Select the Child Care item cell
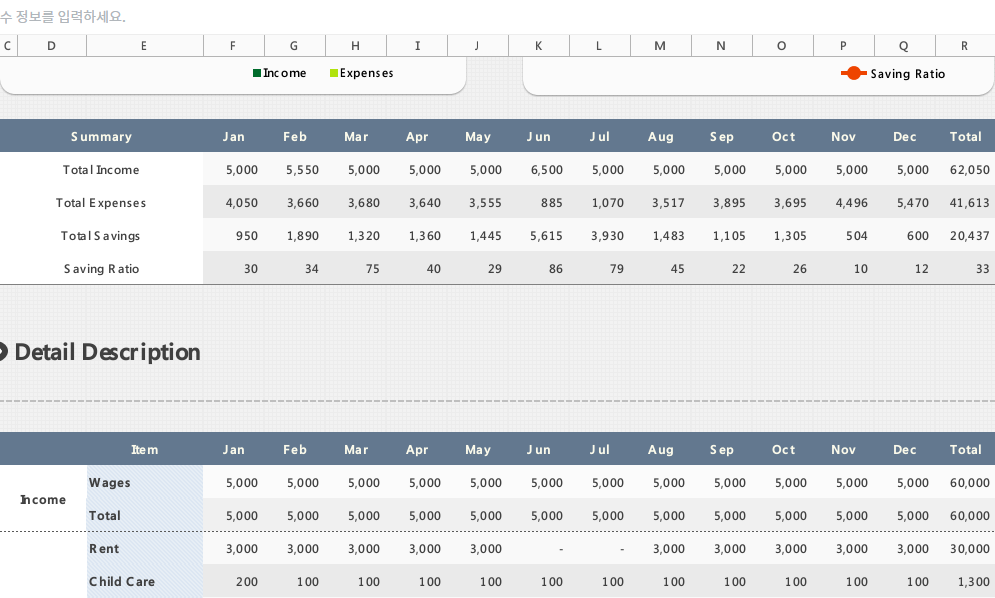The width and height of the screenshot is (995, 598). coord(145,581)
